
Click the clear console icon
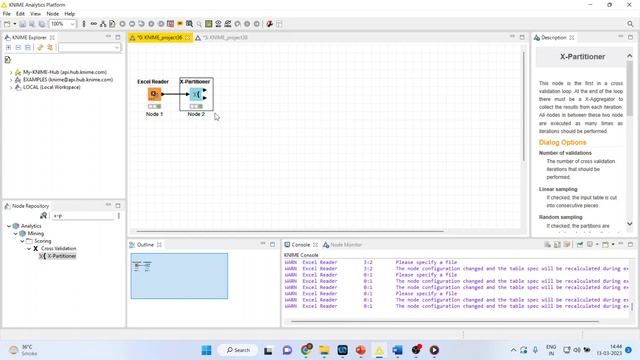pos(547,244)
